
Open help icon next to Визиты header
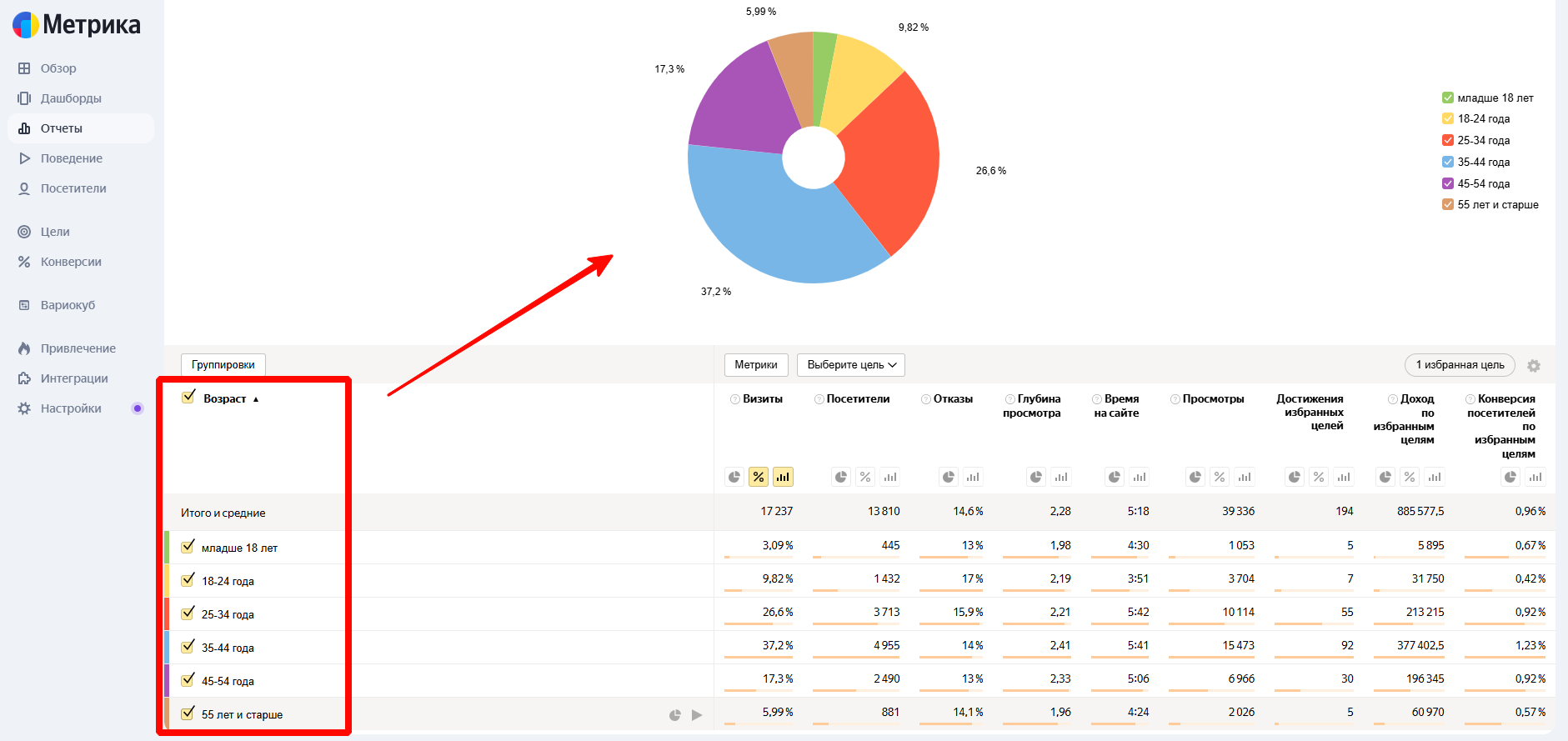[x=735, y=399]
